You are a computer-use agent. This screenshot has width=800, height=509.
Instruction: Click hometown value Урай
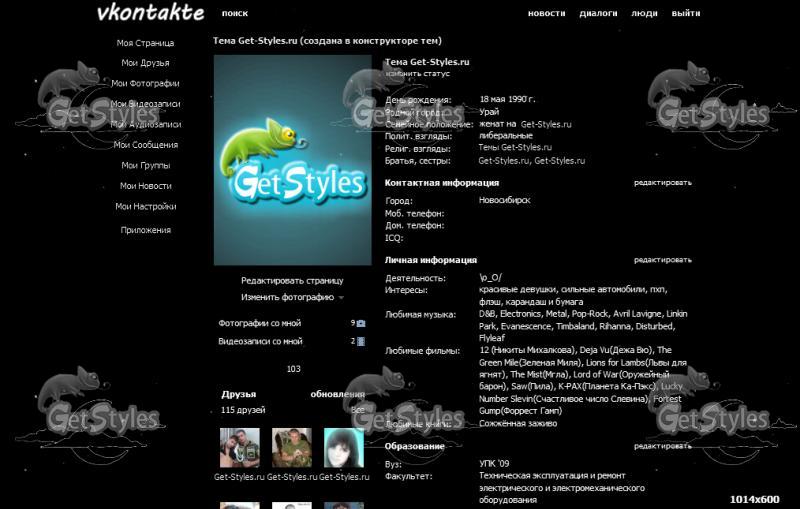[x=489, y=112]
